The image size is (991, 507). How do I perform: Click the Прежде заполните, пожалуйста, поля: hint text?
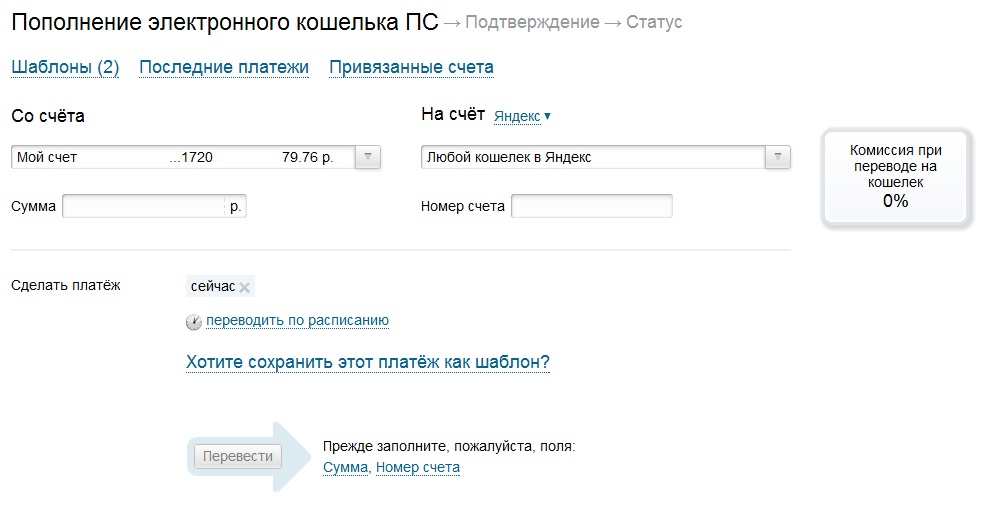tap(449, 446)
